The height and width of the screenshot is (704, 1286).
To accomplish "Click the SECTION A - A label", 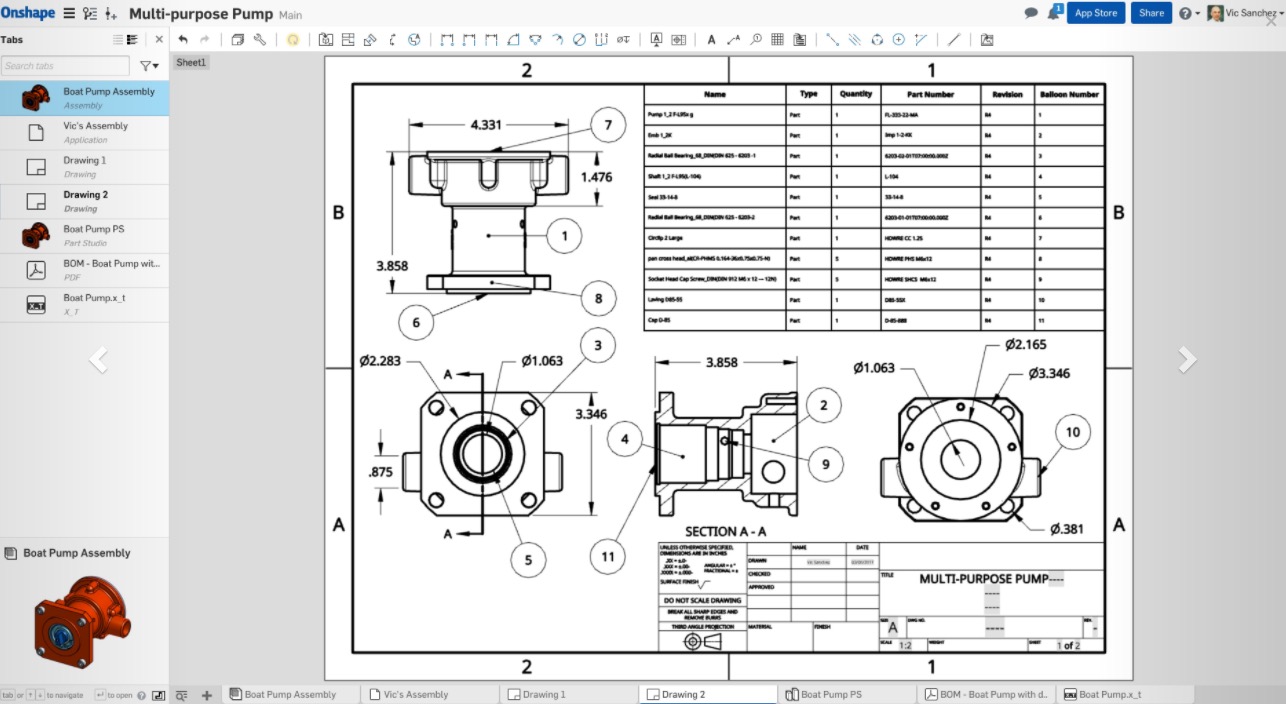I will click(725, 532).
